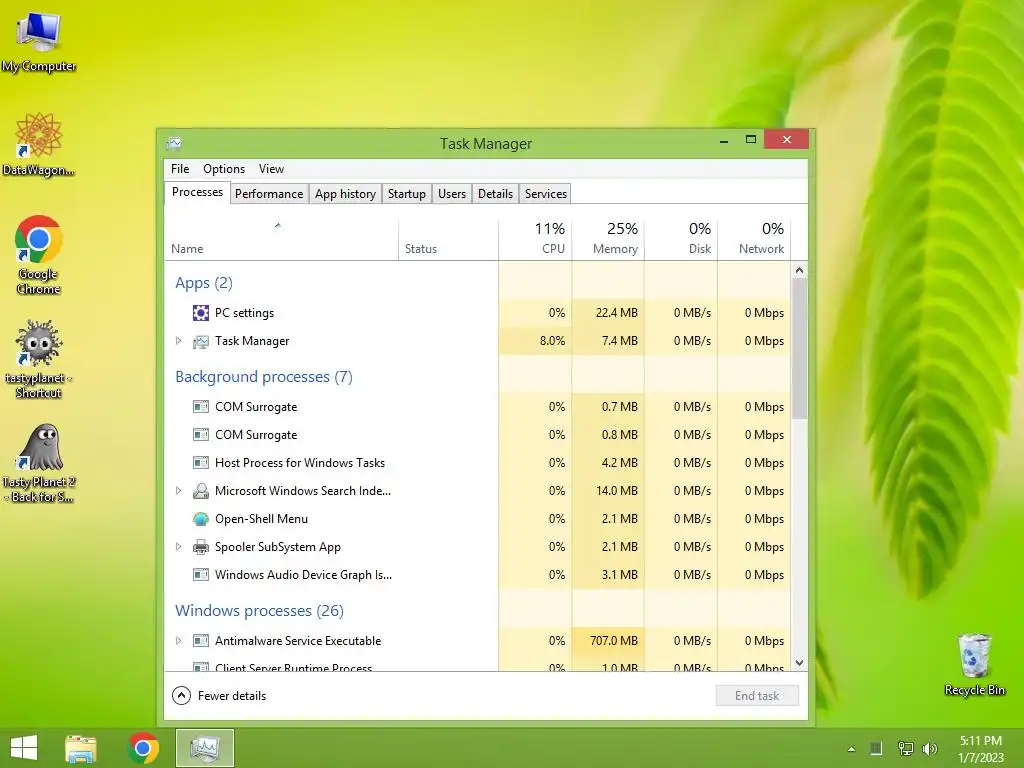Click Antimalware Service Executable icon

point(200,641)
